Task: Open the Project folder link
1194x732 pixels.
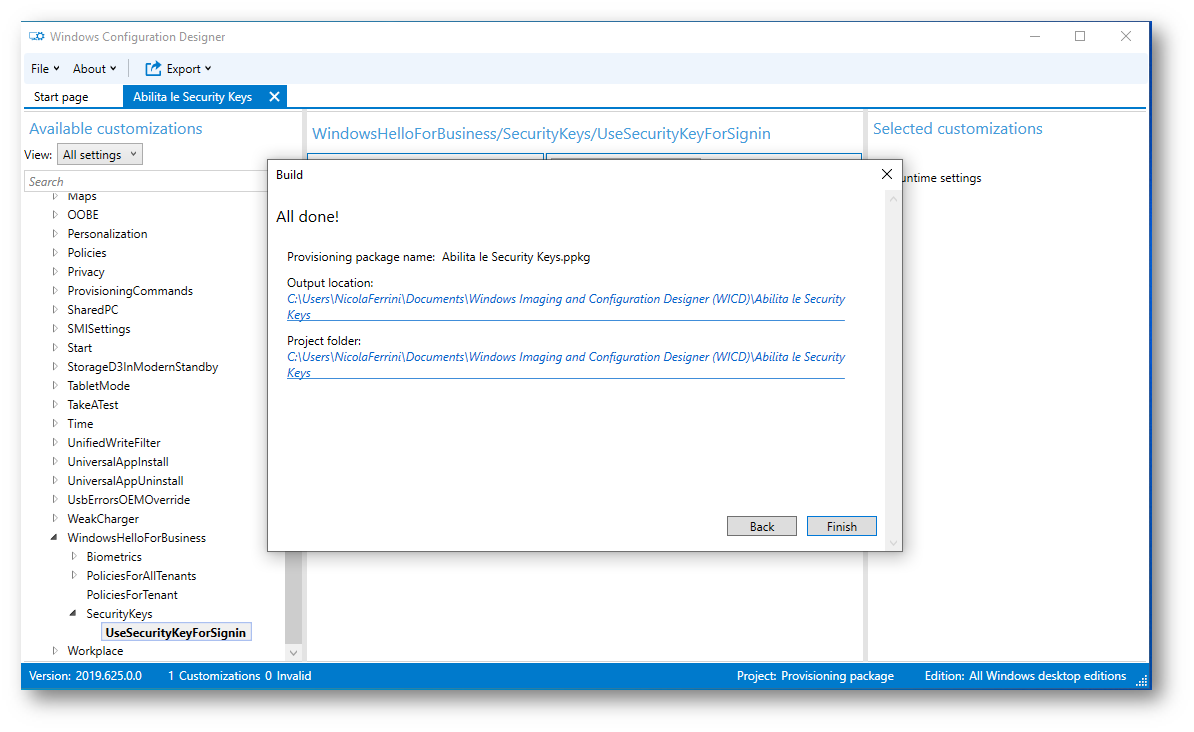Action: 566,365
